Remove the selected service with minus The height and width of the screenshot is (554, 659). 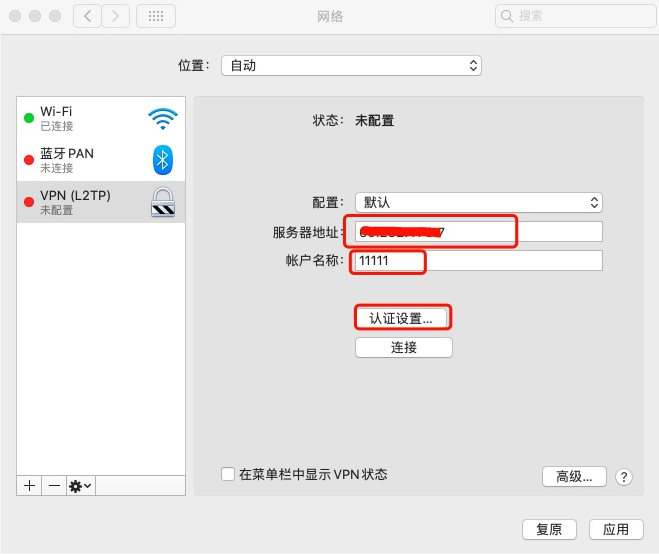point(54,486)
